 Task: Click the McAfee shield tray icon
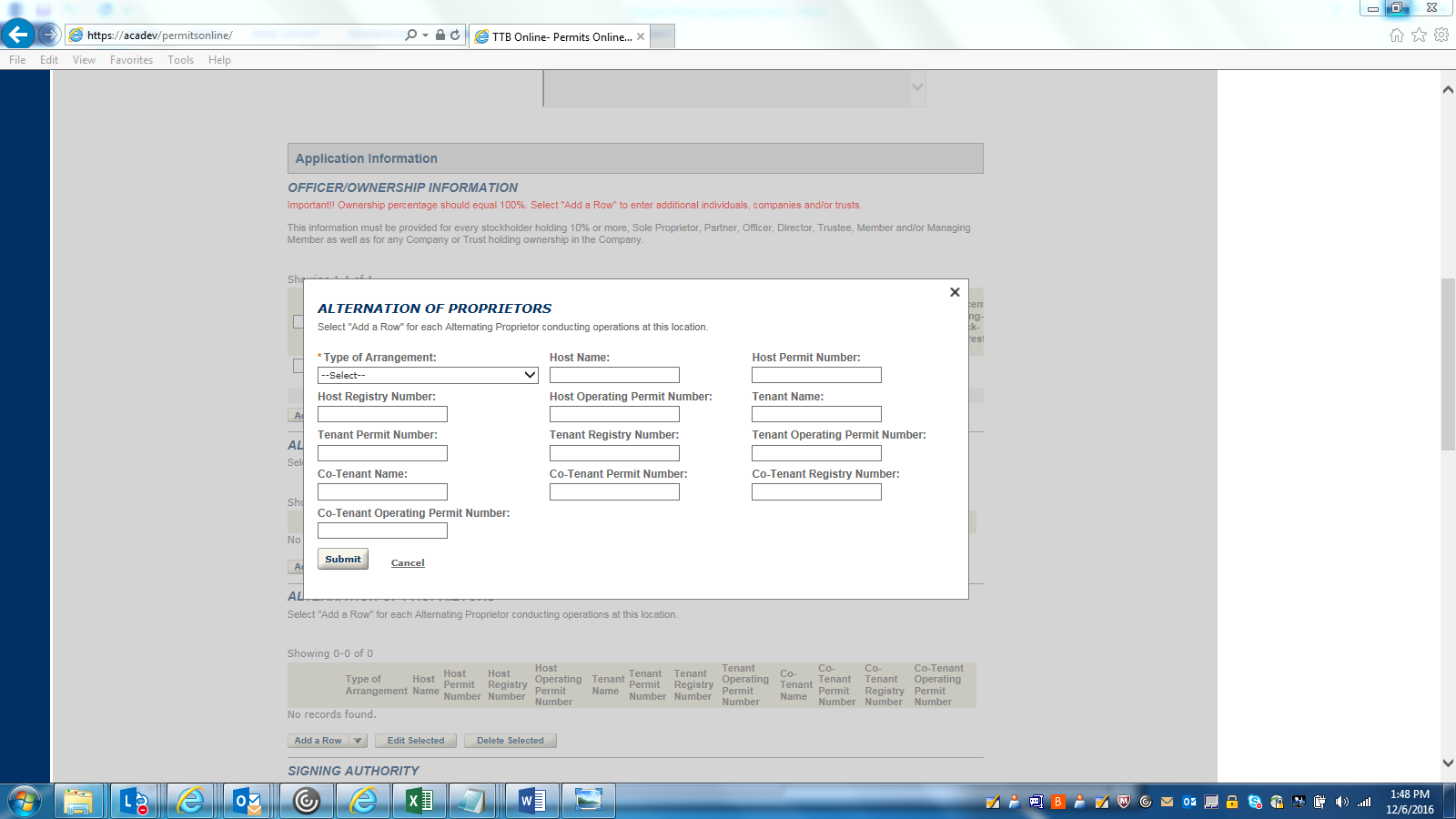(1124, 802)
